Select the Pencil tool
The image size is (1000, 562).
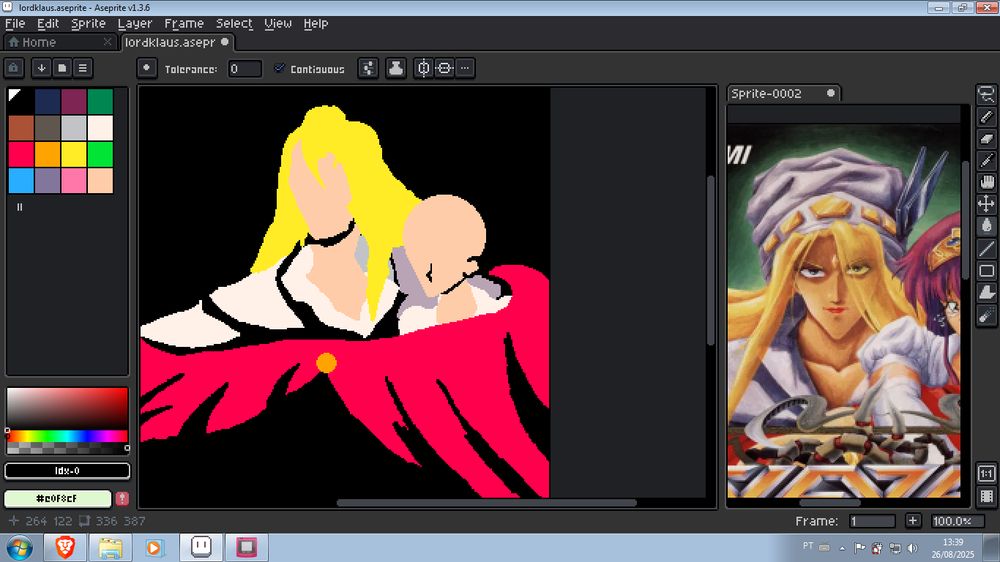987,117
